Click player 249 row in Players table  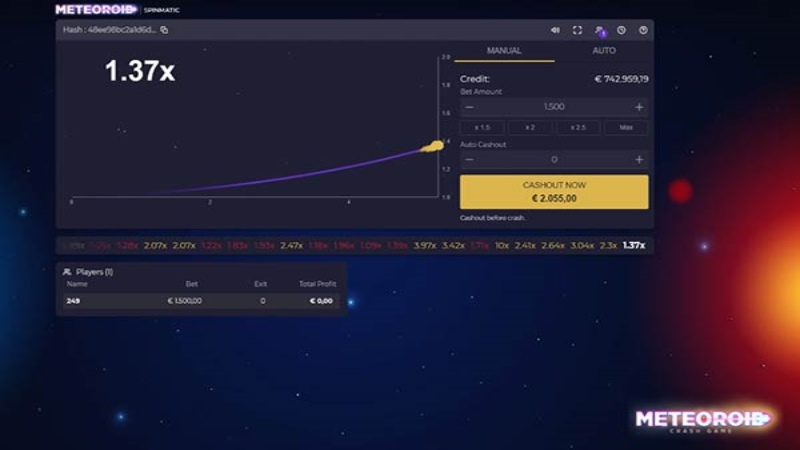click(x=201, y=301)
